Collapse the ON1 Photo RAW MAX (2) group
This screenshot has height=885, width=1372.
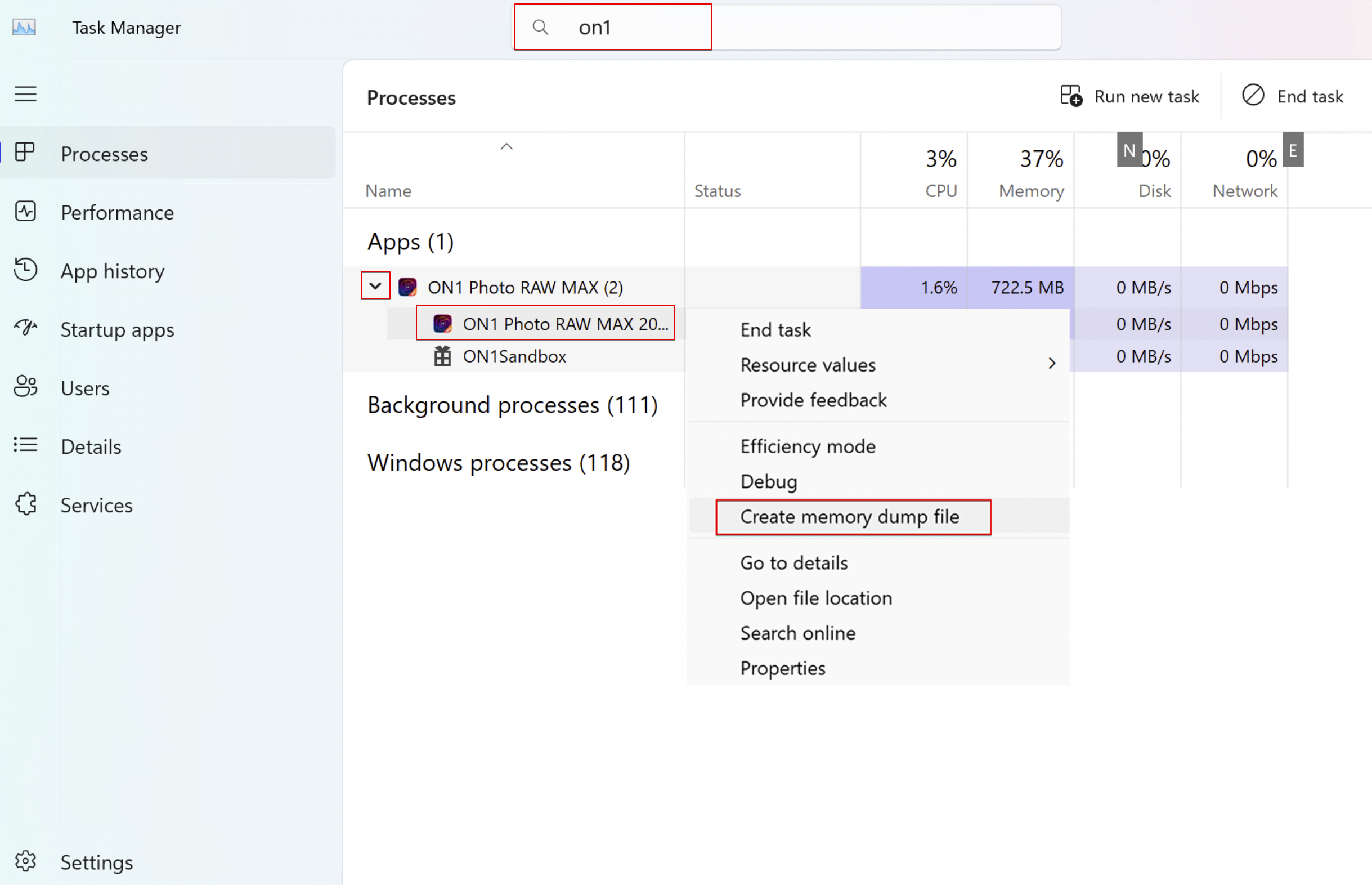click(375, 285)
